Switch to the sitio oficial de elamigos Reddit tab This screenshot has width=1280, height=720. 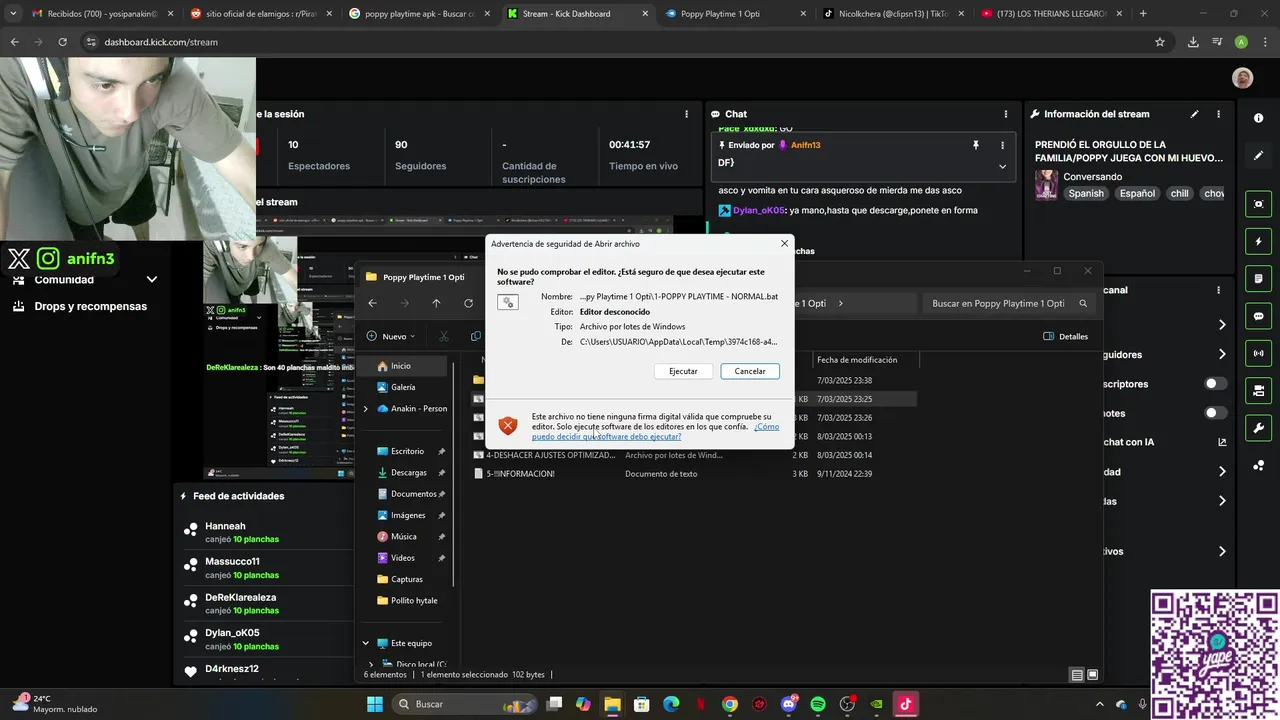(x=260, y=14)
